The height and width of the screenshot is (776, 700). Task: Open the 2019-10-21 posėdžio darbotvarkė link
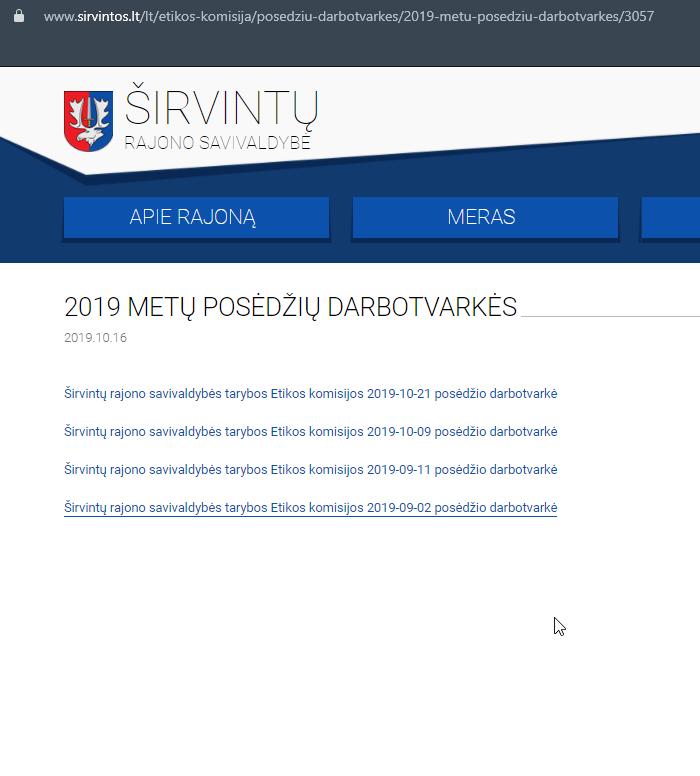click(x=310, y=394)
